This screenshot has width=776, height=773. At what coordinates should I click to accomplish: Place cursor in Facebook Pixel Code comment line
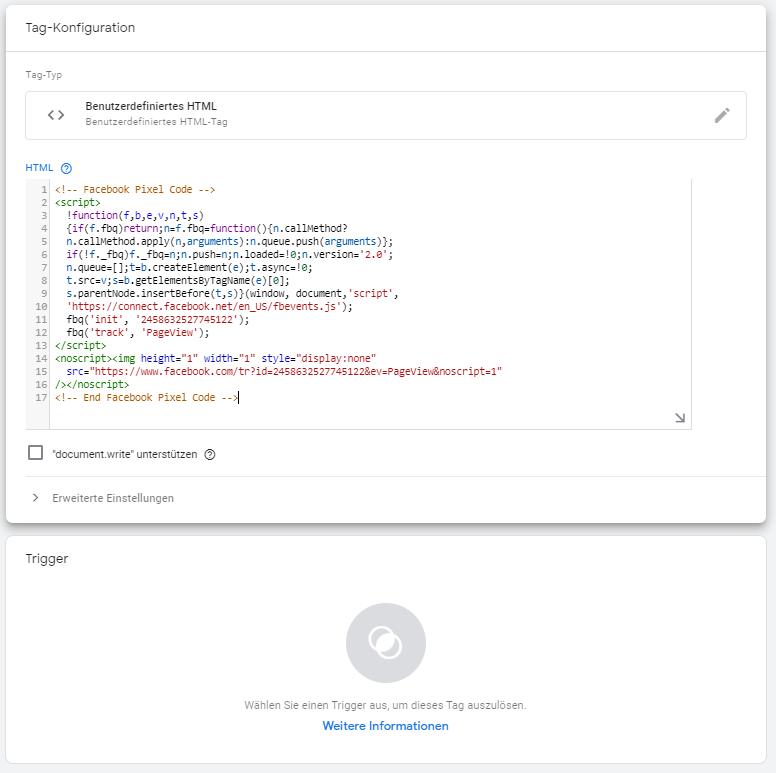tap(135, 190)
